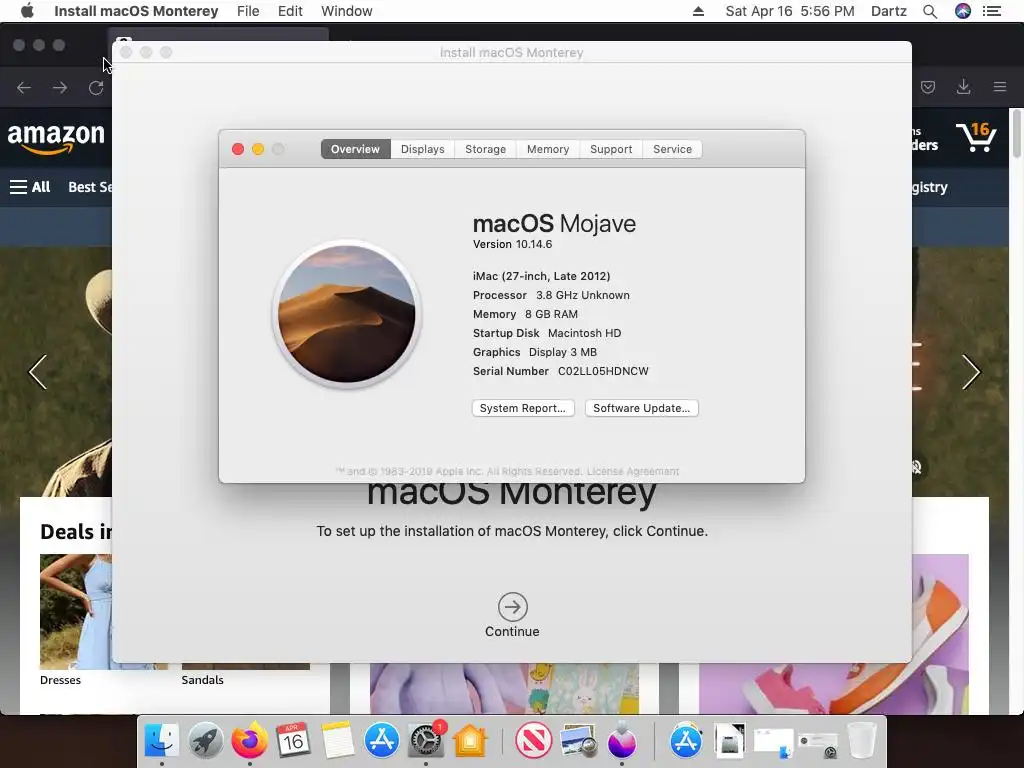Open App Store left of System Preferences

(x=381, y=741)
